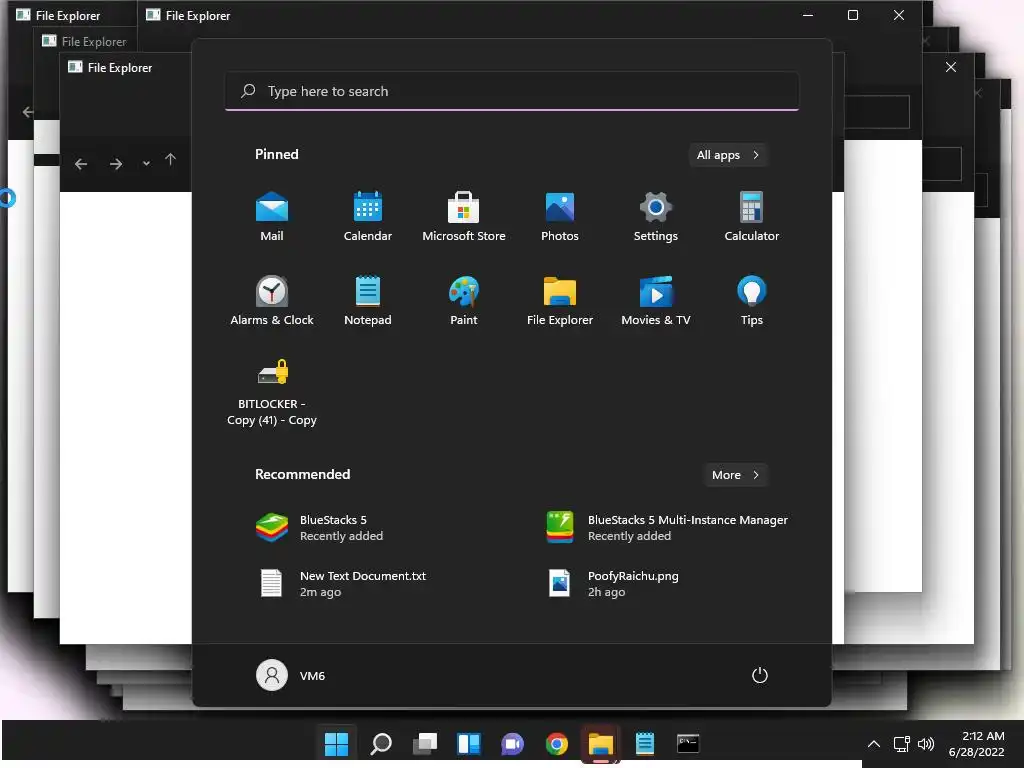The image size is (1024, 768).
Task: Open taskbar Search magnifier
Action: tap(381, 743)
